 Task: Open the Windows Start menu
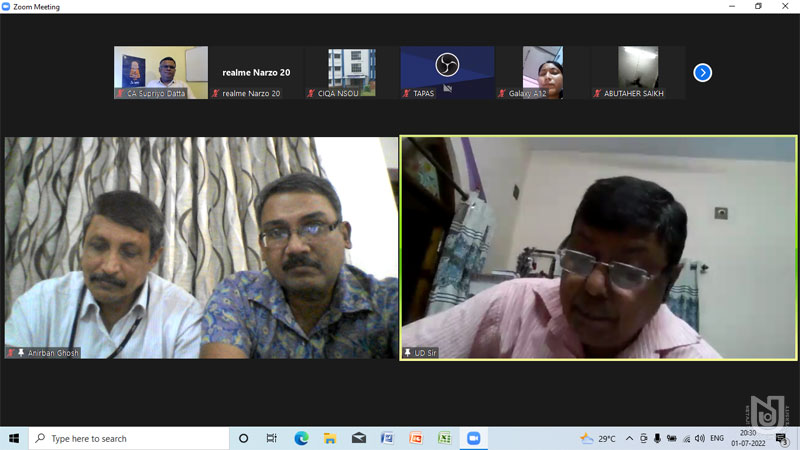pyautogui.click(x=14, y=438)
